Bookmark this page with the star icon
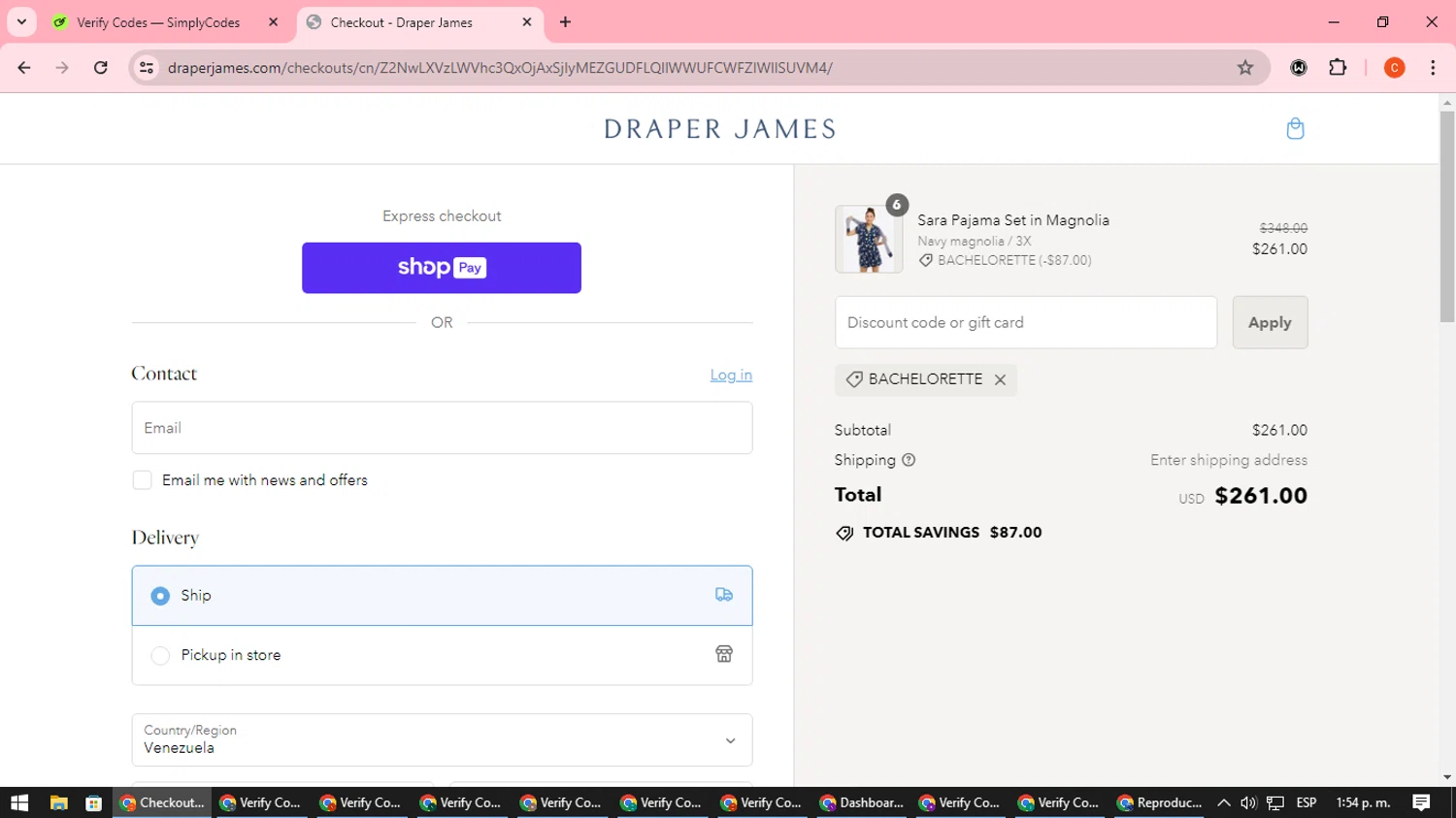1456x818 pixels. click(1245, 67)
